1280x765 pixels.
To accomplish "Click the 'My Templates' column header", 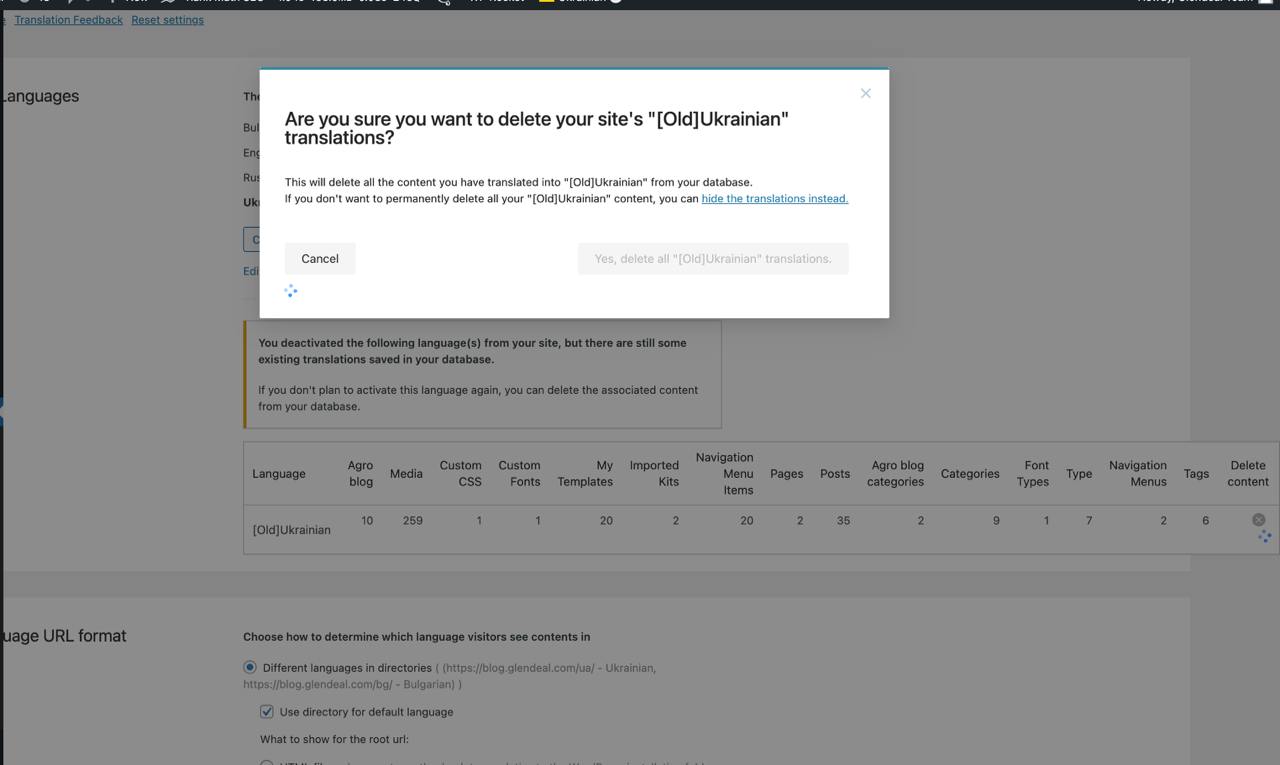I will [585, 474].
